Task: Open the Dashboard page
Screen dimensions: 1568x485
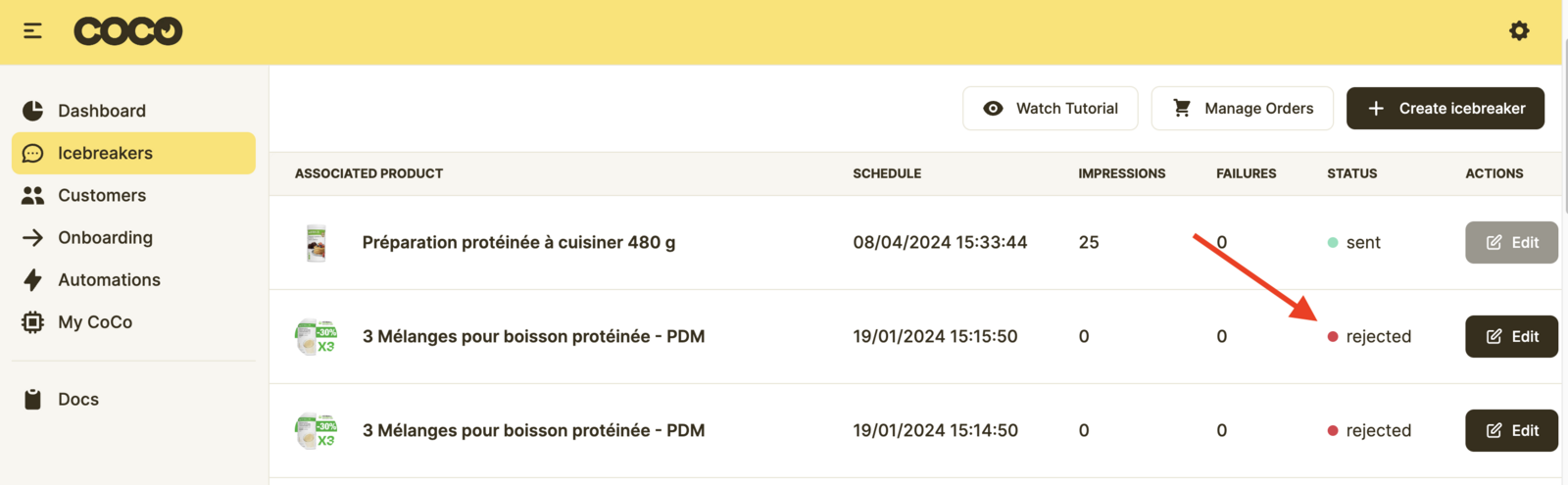Action: 101,111
